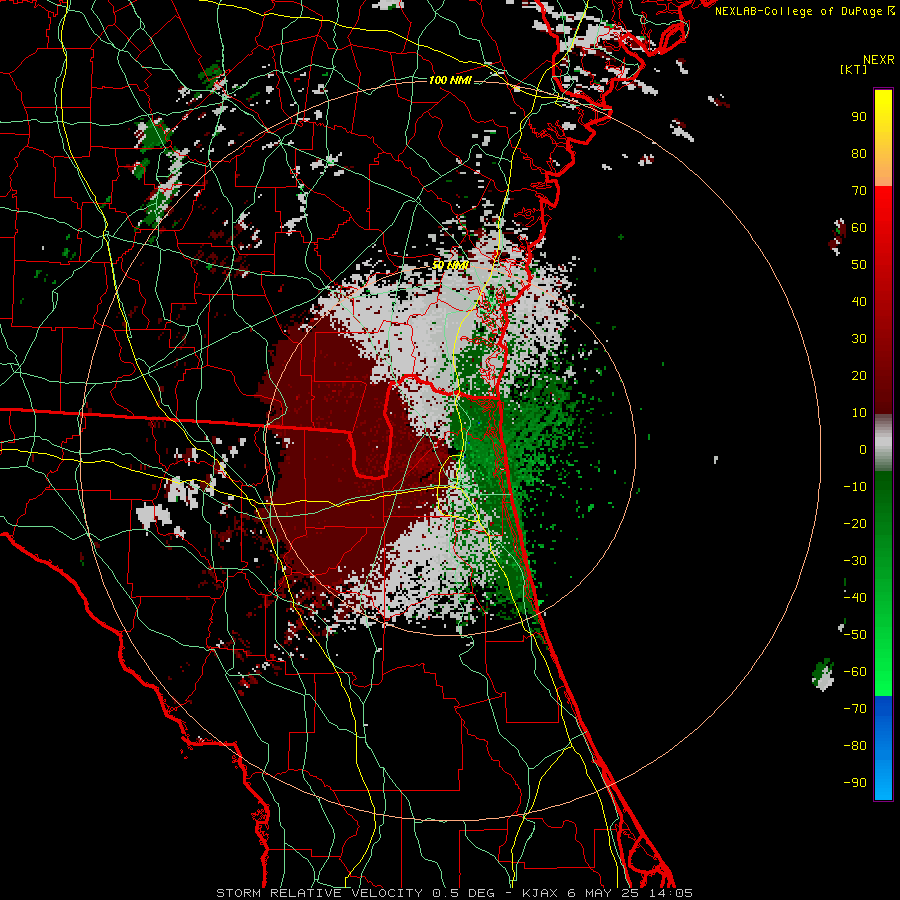The image size is (900, 900).
Task: Click the -80 value on velocity scale
Action: [855, 746]
